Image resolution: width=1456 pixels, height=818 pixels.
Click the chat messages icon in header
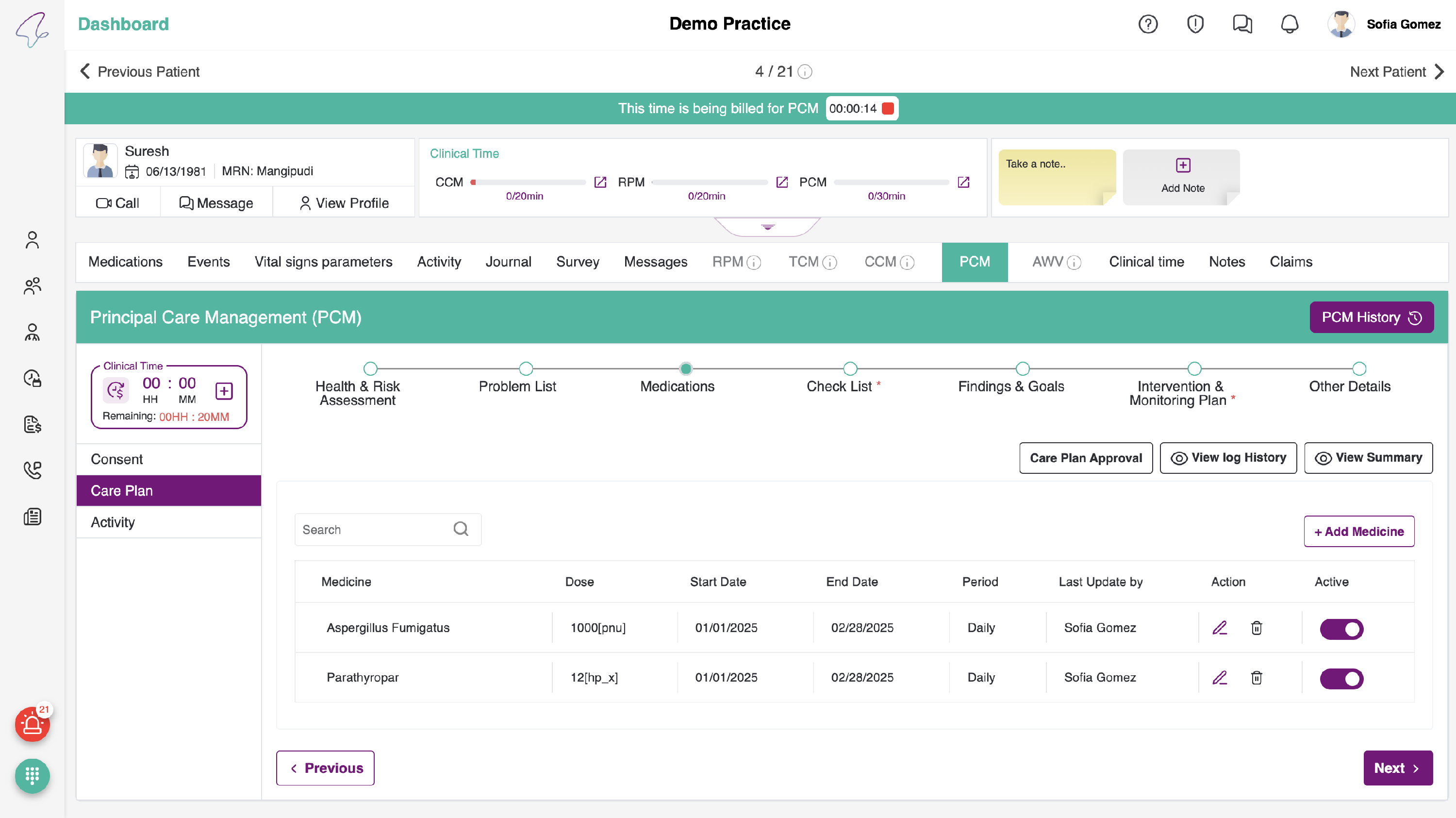pos(1242,24)
